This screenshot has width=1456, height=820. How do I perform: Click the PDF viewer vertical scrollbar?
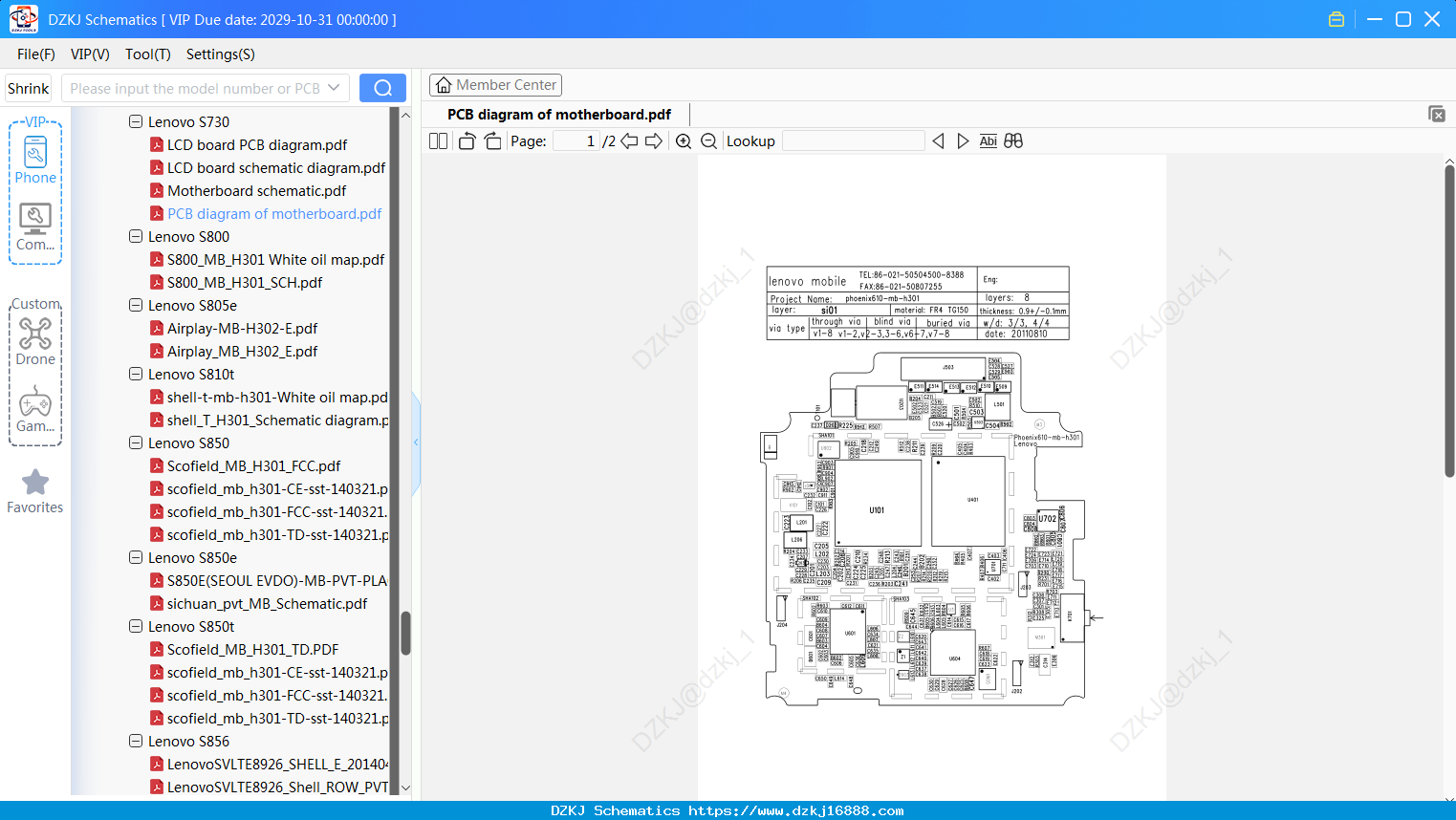pos(1449,320)
